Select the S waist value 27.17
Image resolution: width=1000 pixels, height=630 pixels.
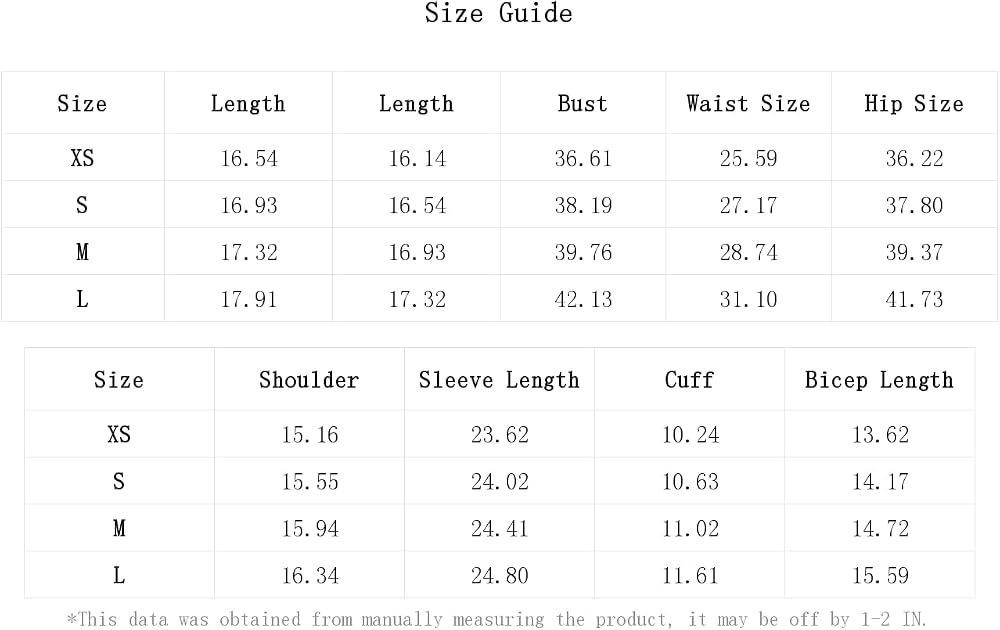point(749,205)
